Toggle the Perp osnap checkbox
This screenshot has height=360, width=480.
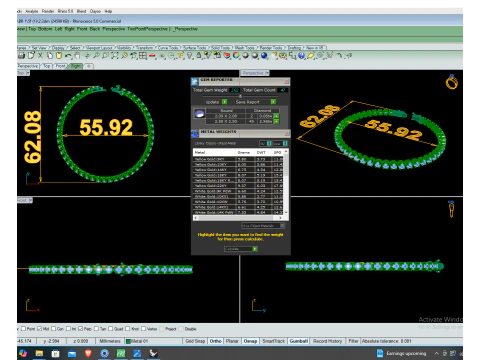tap(80, 329)
